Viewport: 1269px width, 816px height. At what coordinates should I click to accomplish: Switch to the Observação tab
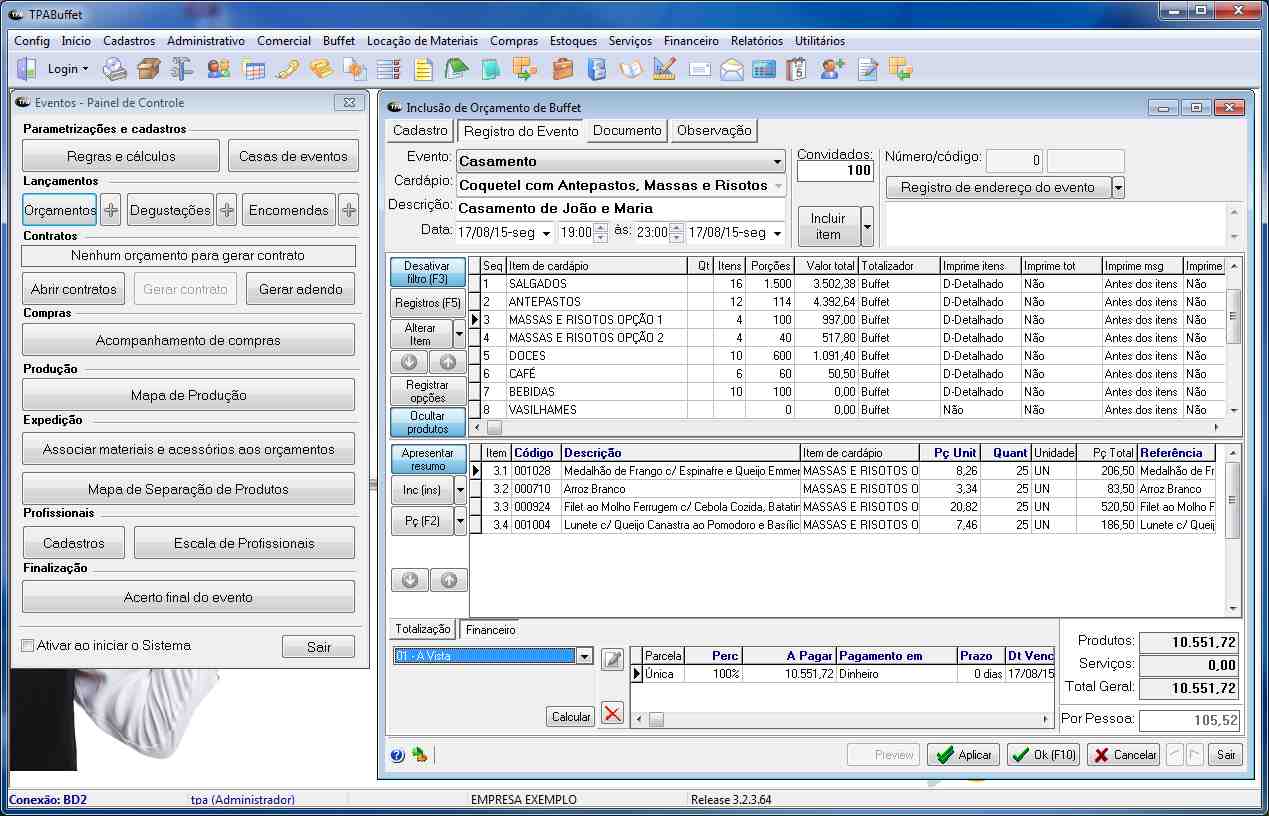pos(714,131)
